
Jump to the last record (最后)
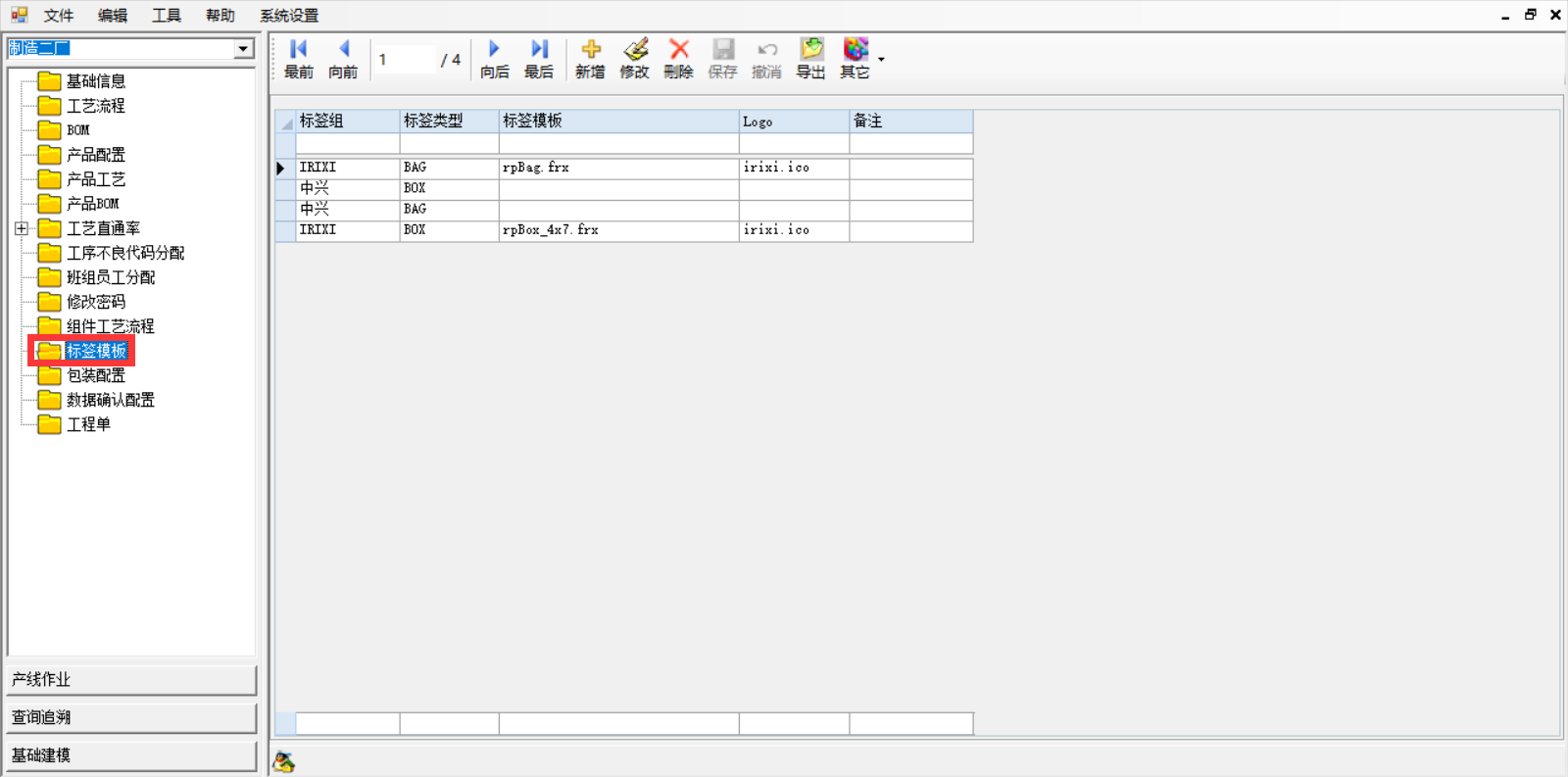(x=539, y=59)
